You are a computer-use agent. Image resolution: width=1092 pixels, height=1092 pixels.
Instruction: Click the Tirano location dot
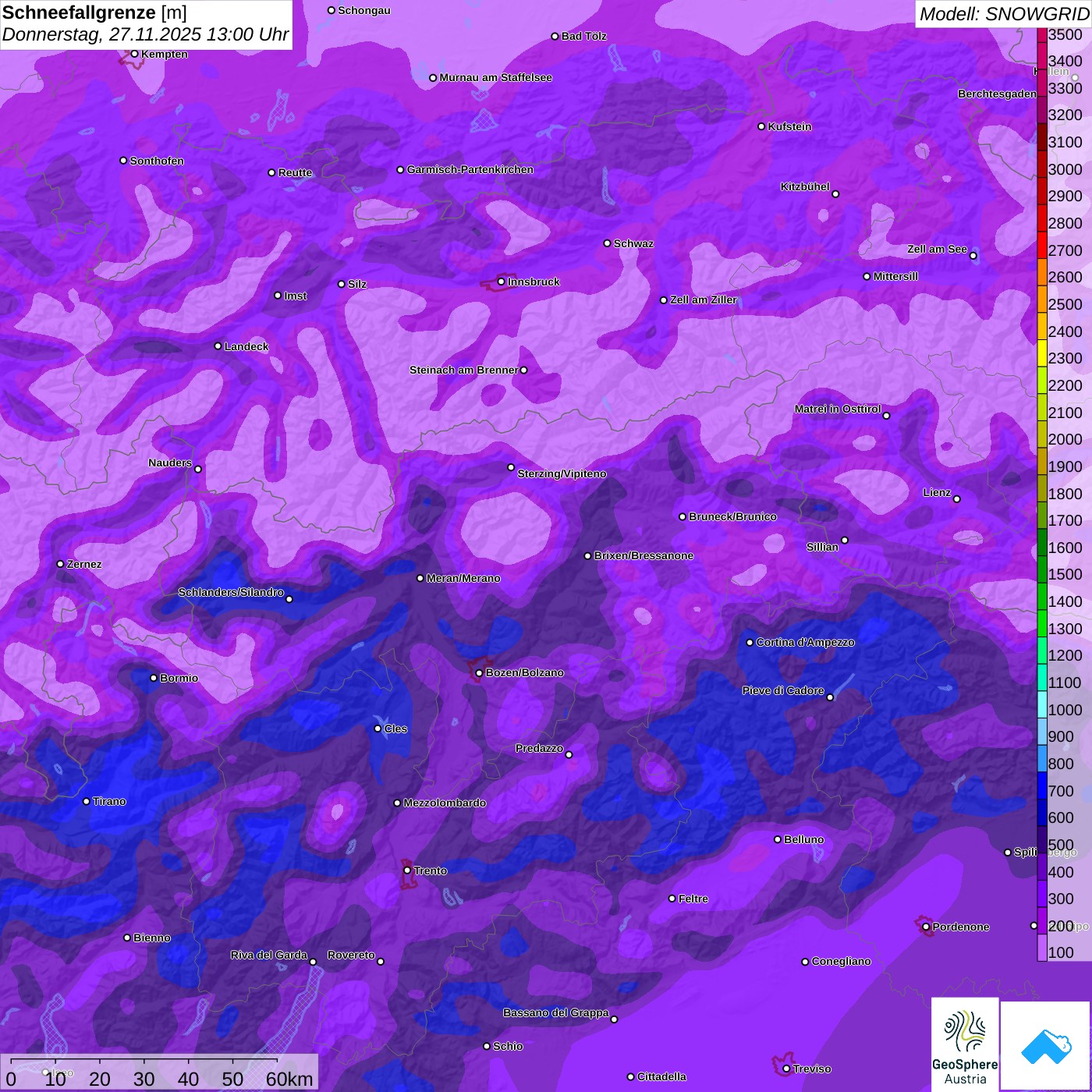[x=87, y=801]
